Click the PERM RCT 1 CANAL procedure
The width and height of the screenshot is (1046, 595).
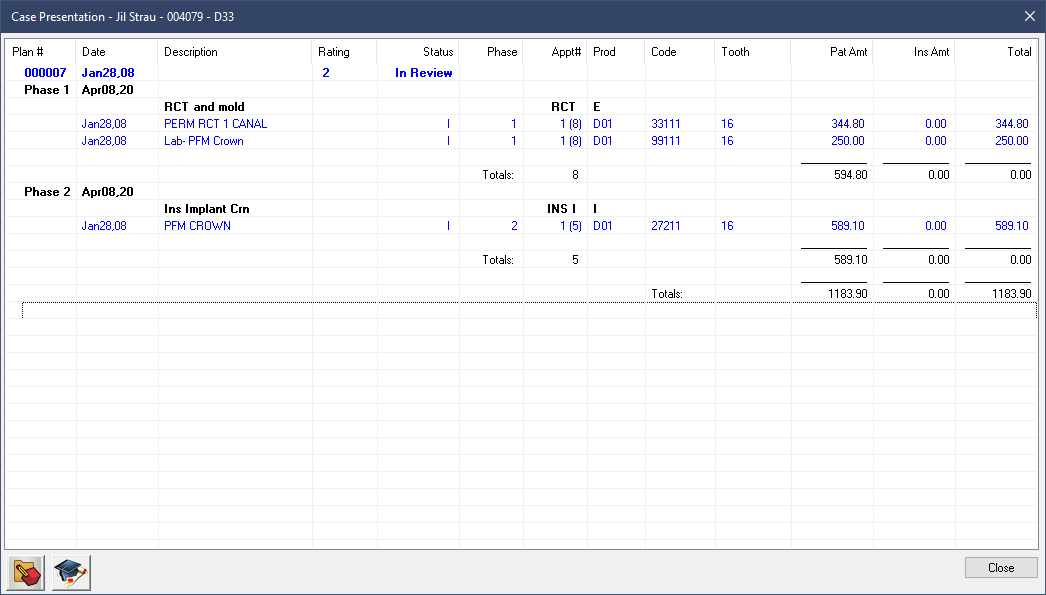click(215, 124)
